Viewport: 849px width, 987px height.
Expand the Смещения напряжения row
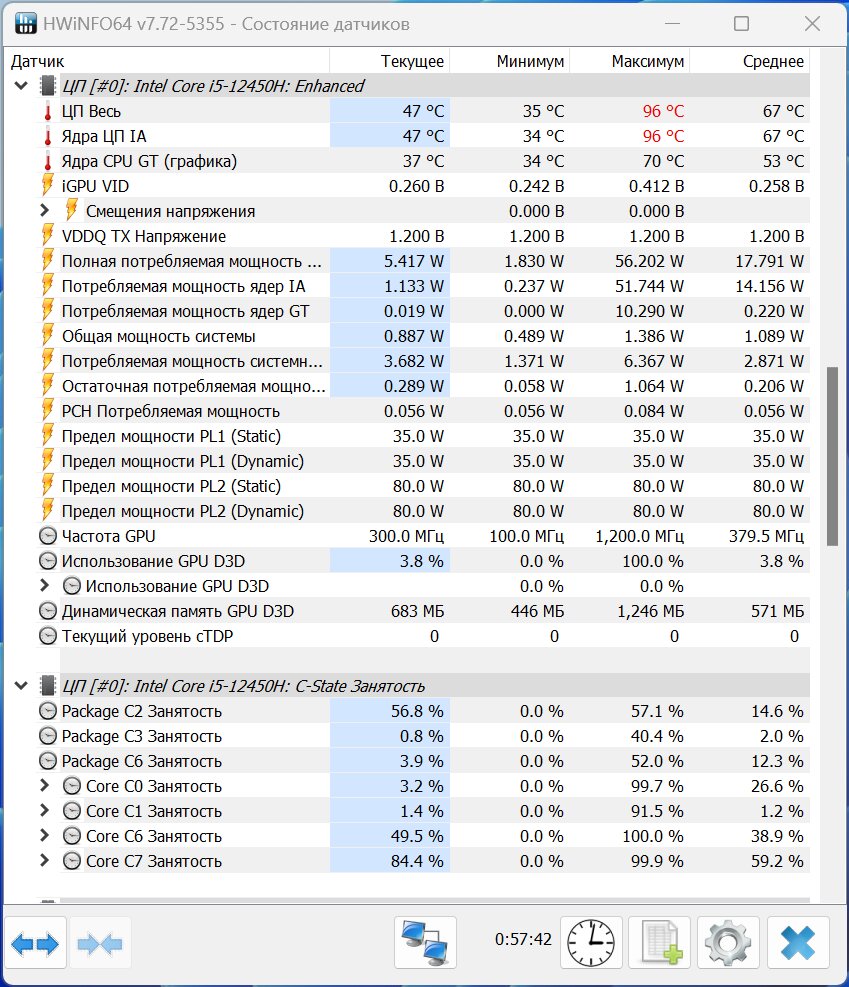tap(44, 210)
